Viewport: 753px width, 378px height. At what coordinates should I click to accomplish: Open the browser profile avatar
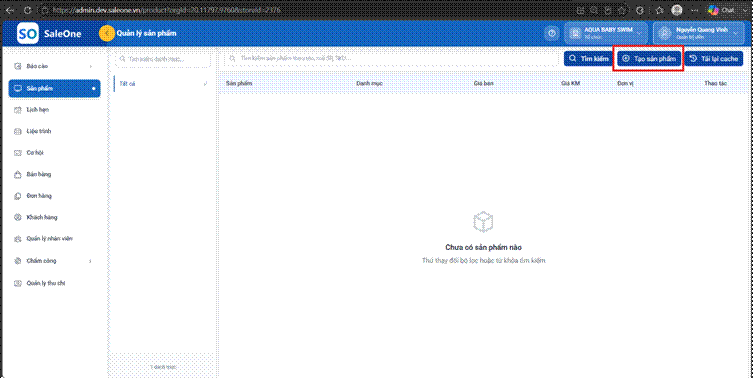[677, 10]
